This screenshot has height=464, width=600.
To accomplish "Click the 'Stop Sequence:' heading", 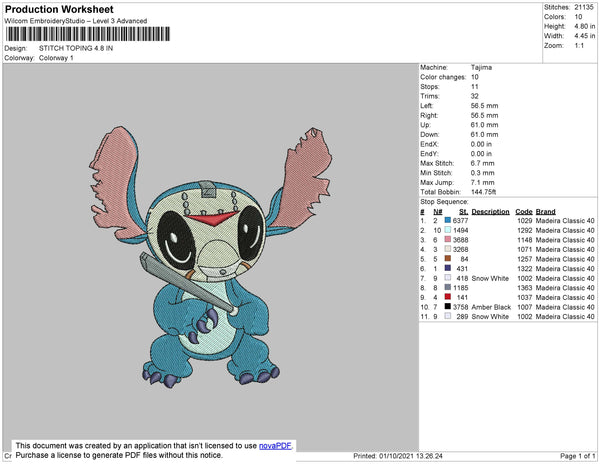I will [444, 202].
